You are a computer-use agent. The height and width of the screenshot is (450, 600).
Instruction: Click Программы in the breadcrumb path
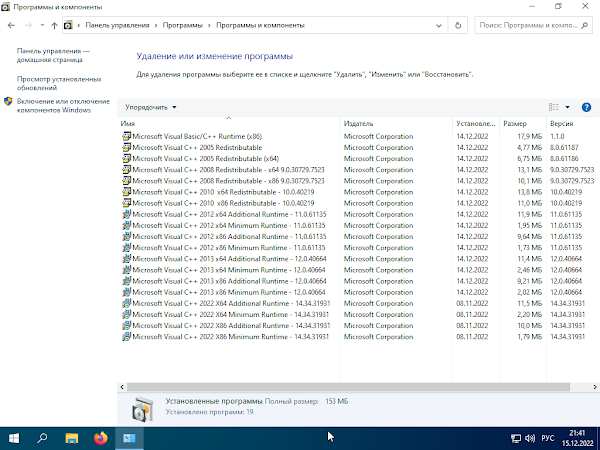(183, 25)
